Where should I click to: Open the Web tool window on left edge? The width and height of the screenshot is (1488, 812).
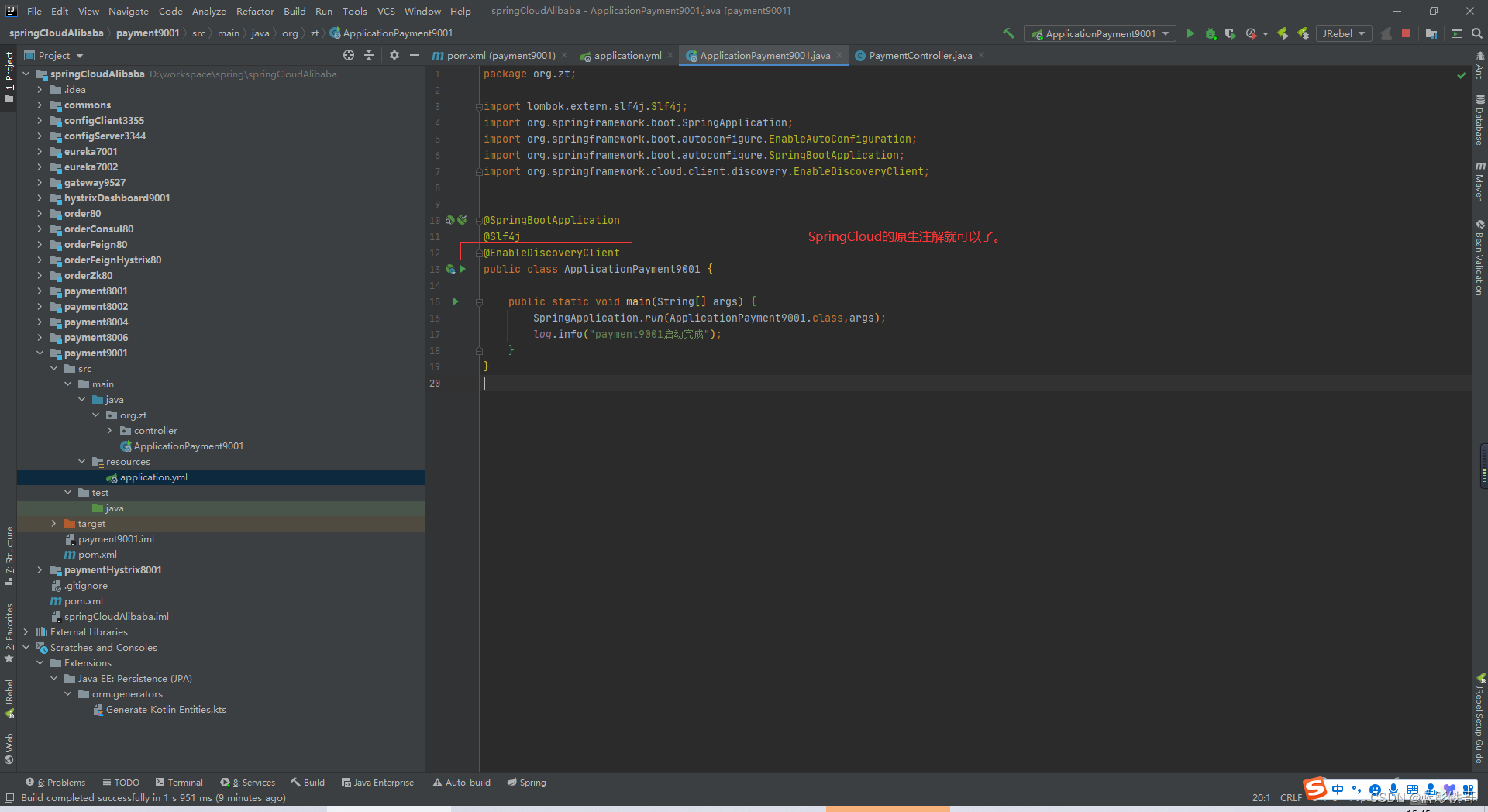[9, 748]
